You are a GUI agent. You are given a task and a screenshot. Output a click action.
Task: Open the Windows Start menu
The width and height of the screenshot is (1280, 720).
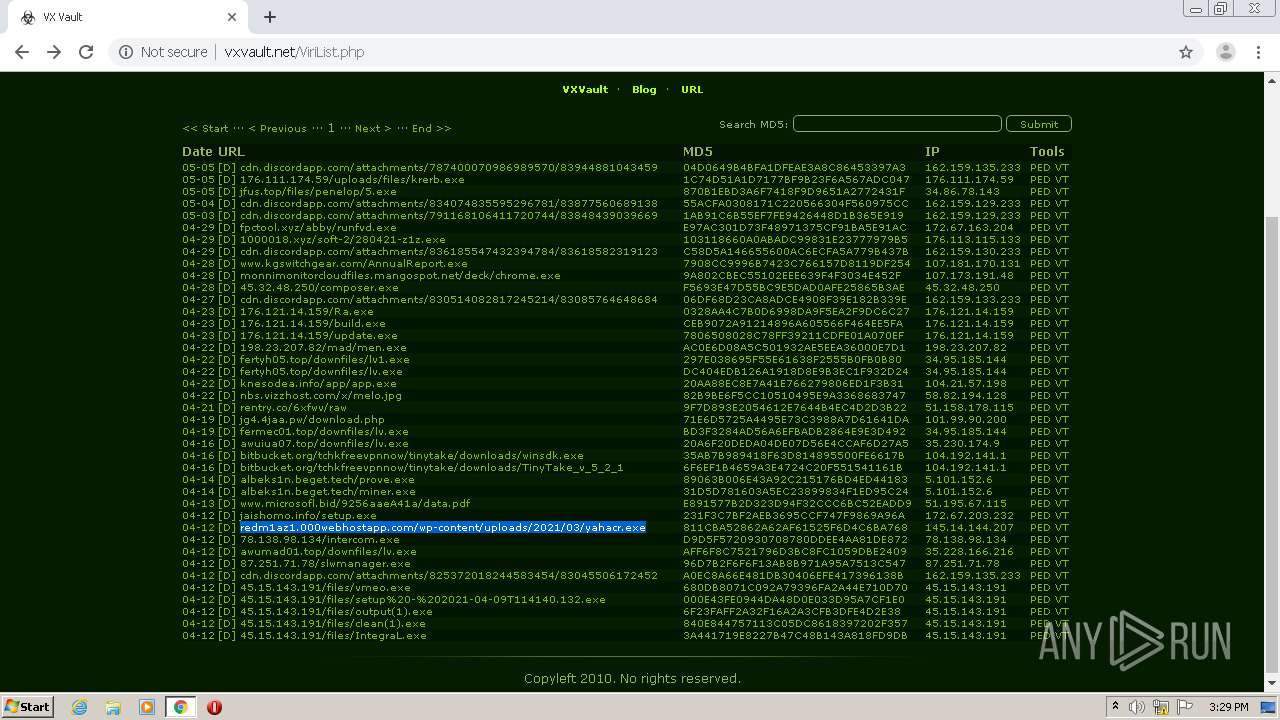coord(27,706)
